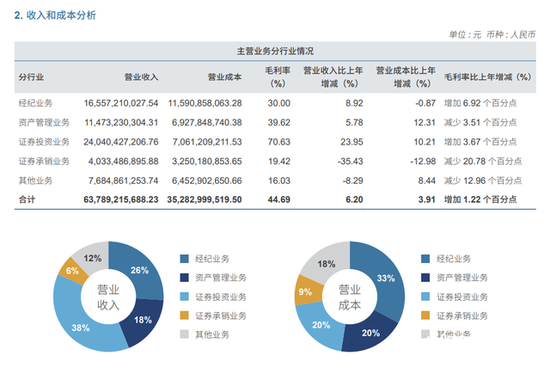The height and width of the screenshot is (368, 550).
Task: Click the value 7,684,861,253.74
Action: (123, 181)
